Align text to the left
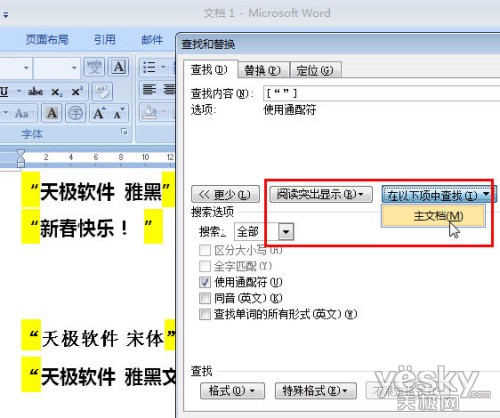Screen dimensions: 500x418 pyautogui.click(x=149, y=90)
